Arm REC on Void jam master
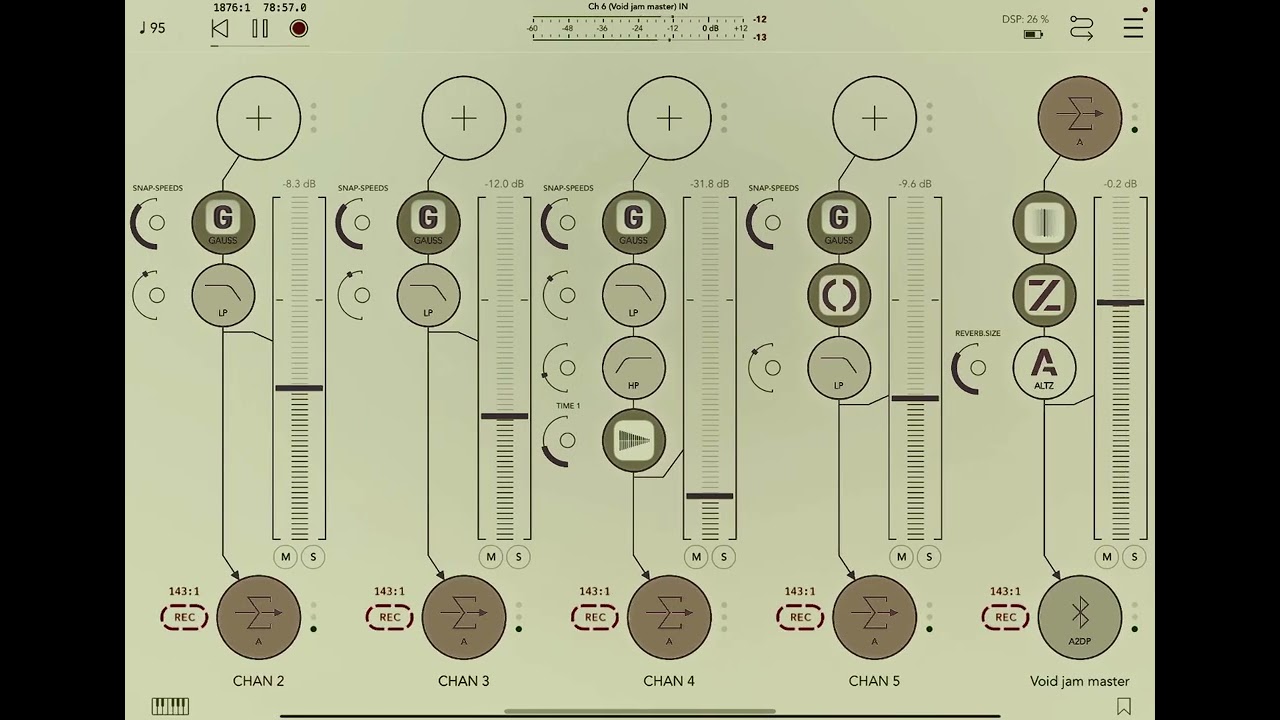The image size is (1280, 720). pyautogui.click(x=1006, y=617)
